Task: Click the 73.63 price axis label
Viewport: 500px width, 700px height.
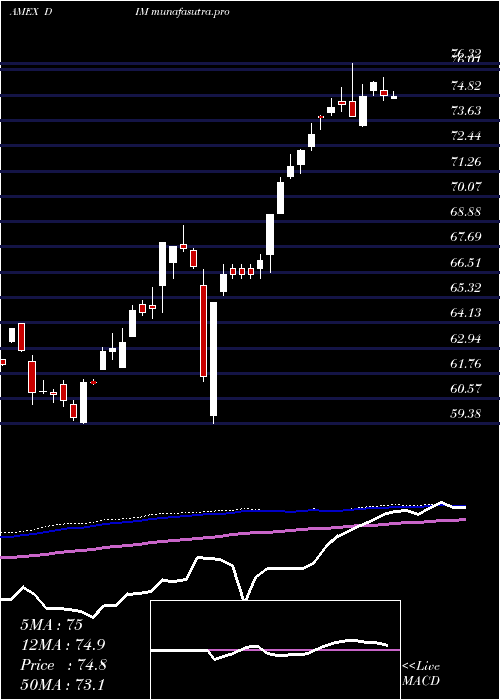Action: click(467, 111)
